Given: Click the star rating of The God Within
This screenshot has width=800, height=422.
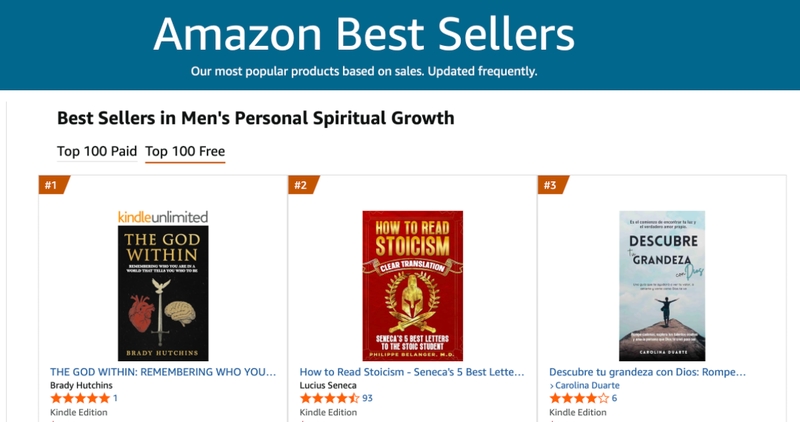Looking at the screenshot, I should [80, 398].
